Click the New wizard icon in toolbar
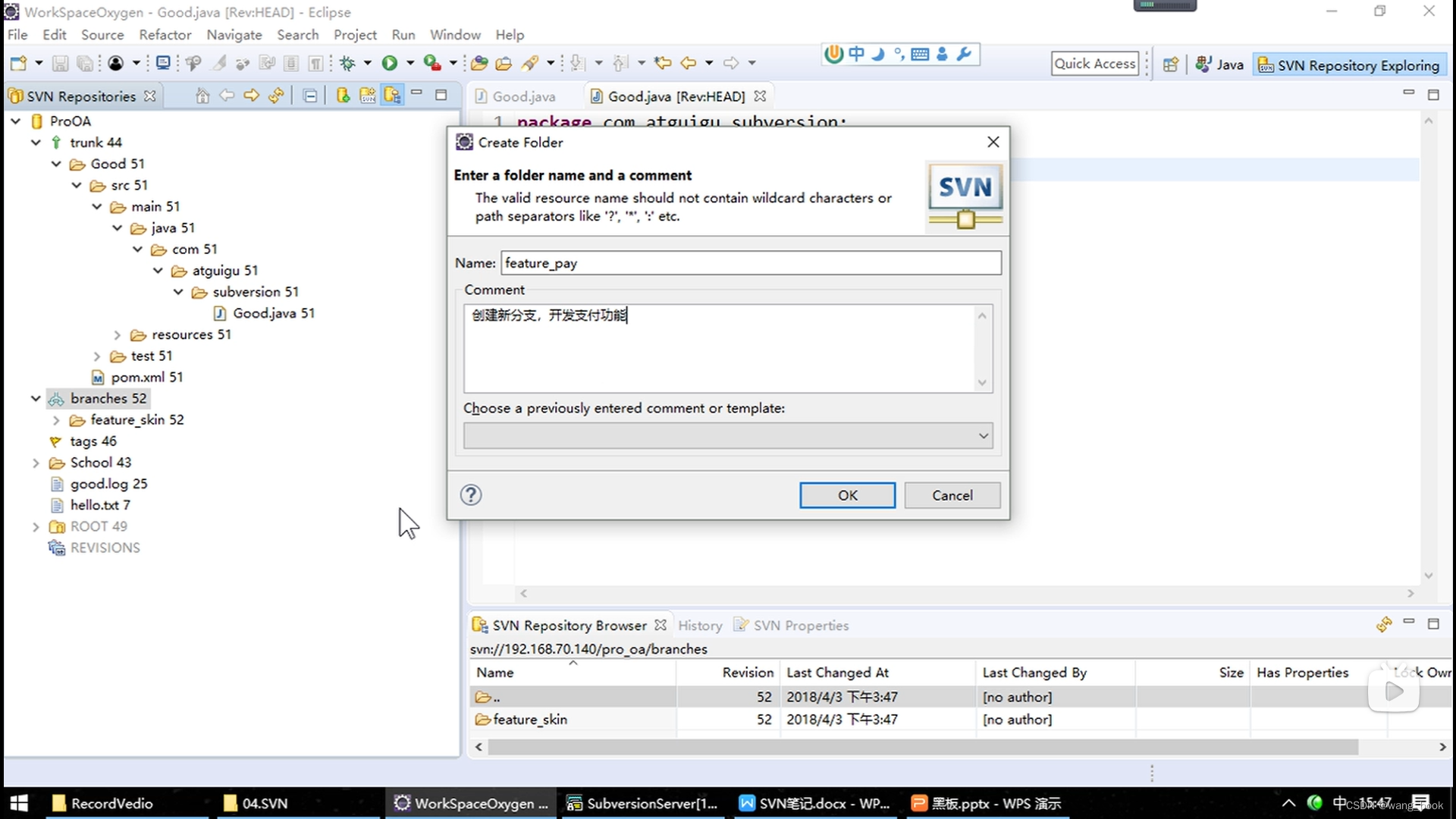This screenshot has height=819, width=1456. pyautogui.click(x=18, y=63)
